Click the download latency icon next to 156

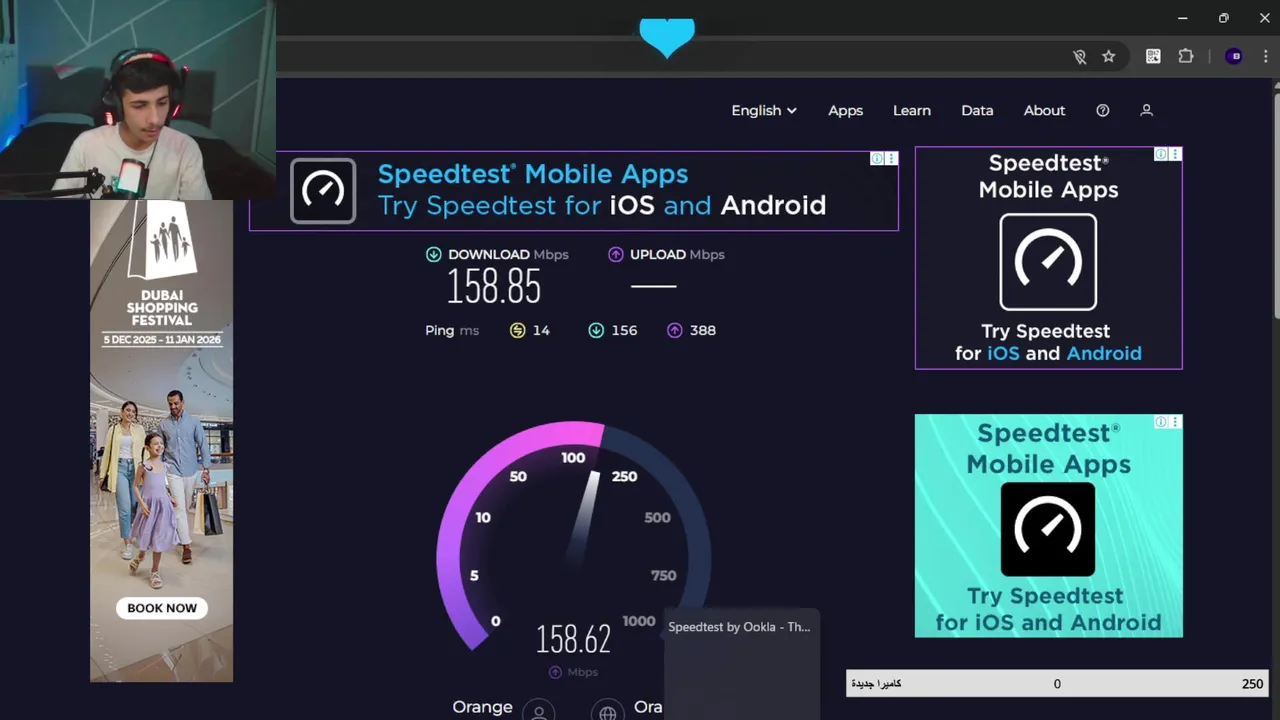point(596,330)
